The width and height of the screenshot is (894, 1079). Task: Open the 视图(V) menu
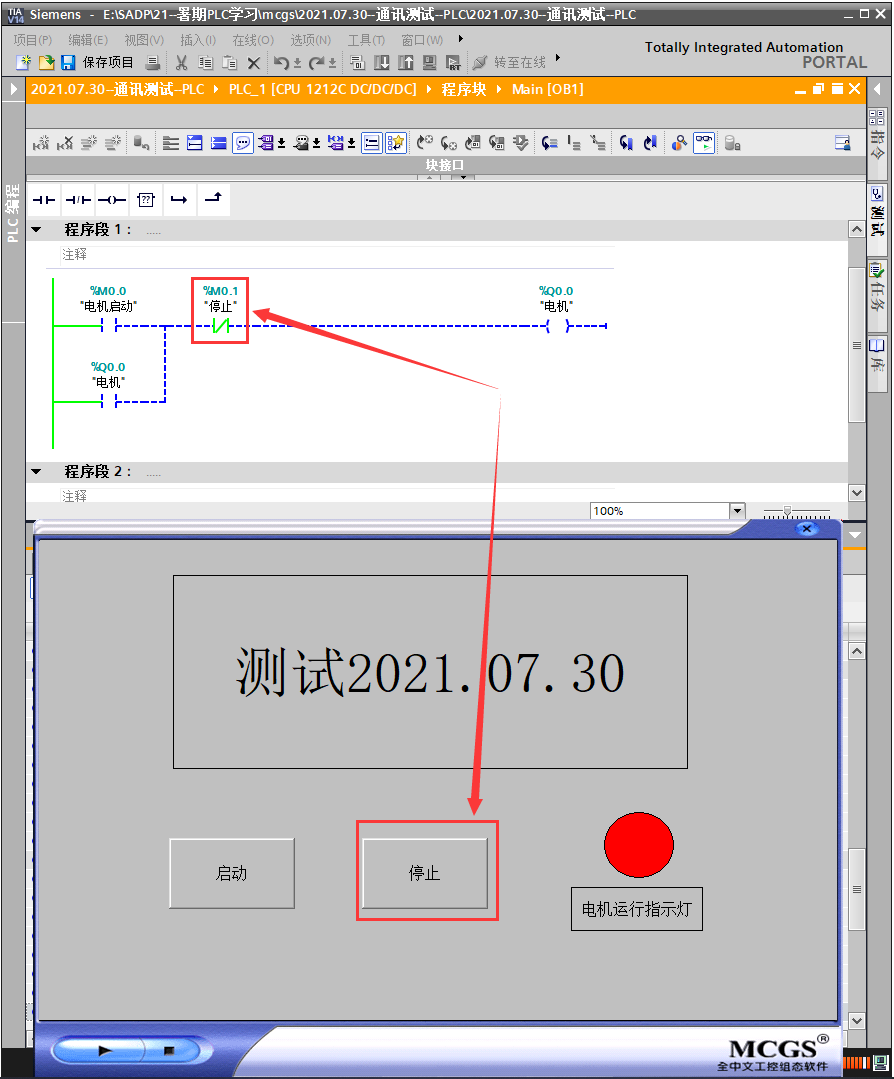click(144, 40)
